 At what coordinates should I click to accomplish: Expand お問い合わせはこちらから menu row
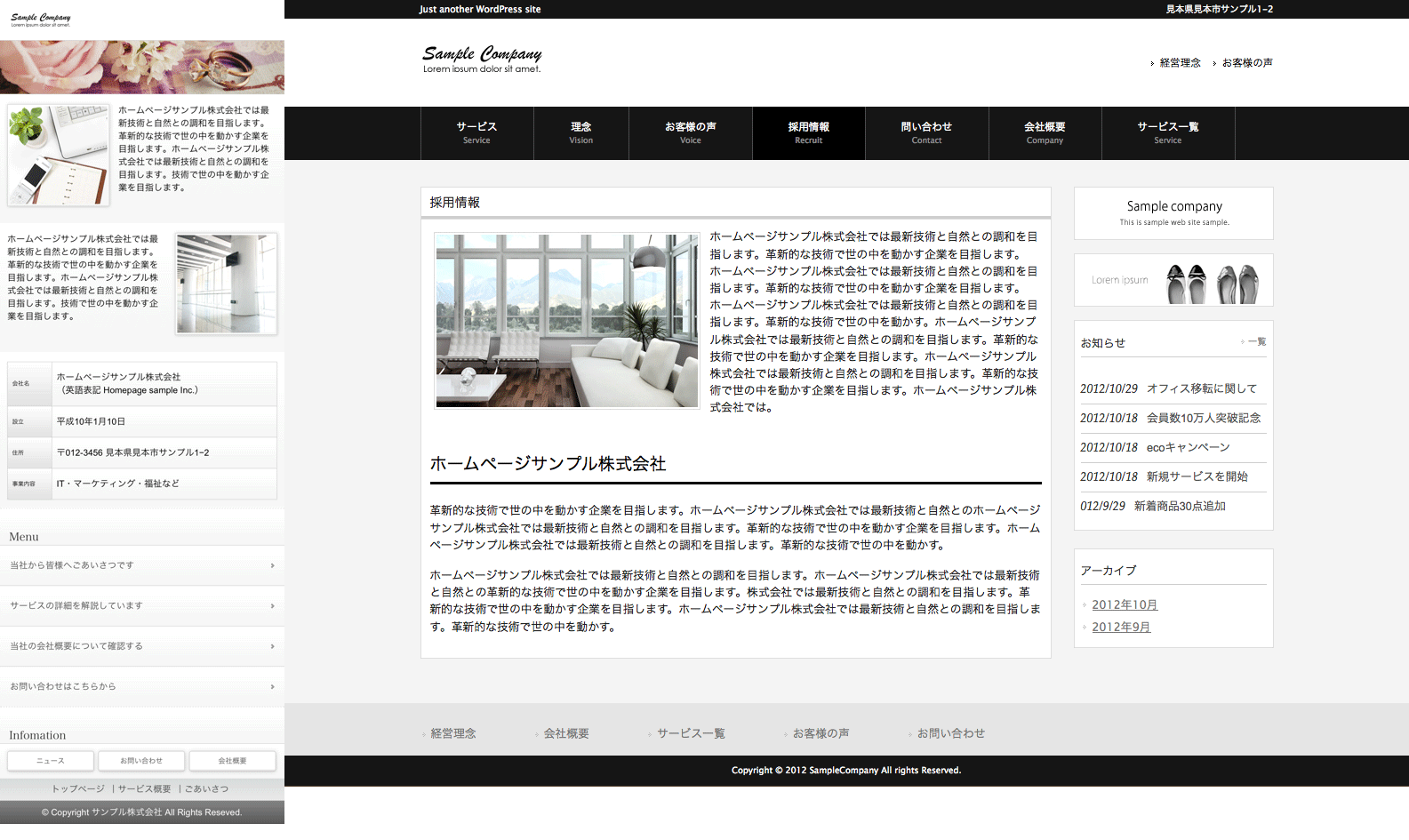142,687
